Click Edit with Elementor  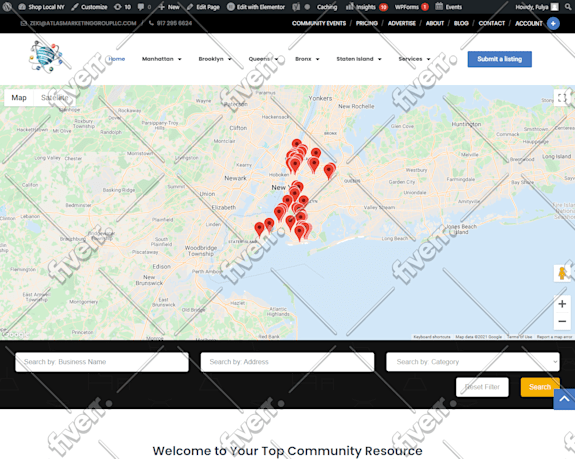(x=256, y=7)
